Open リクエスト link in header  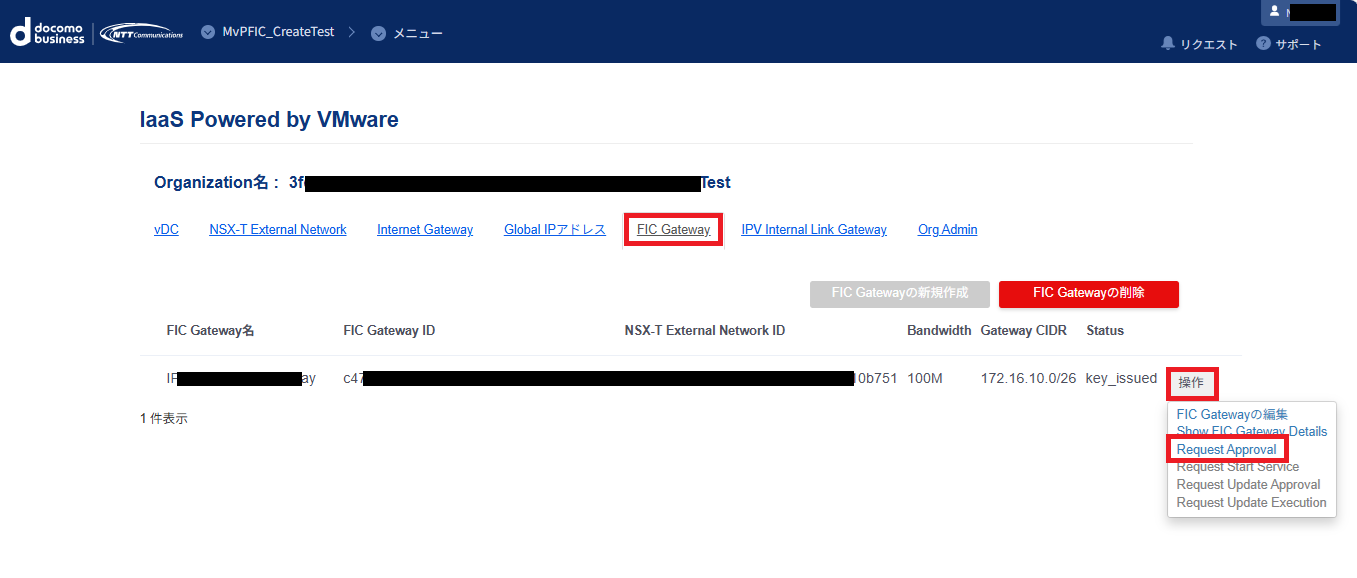coord(1209,44)
